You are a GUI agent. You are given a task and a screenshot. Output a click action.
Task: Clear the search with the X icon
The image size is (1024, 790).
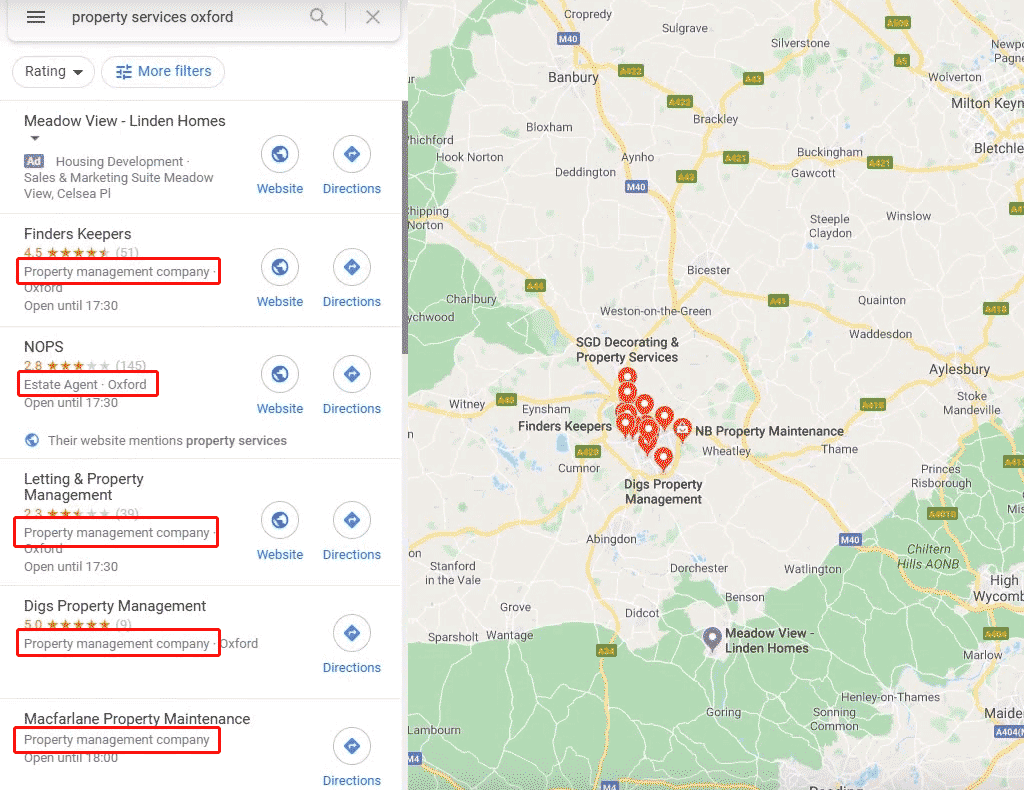click(x=373, y=17)
